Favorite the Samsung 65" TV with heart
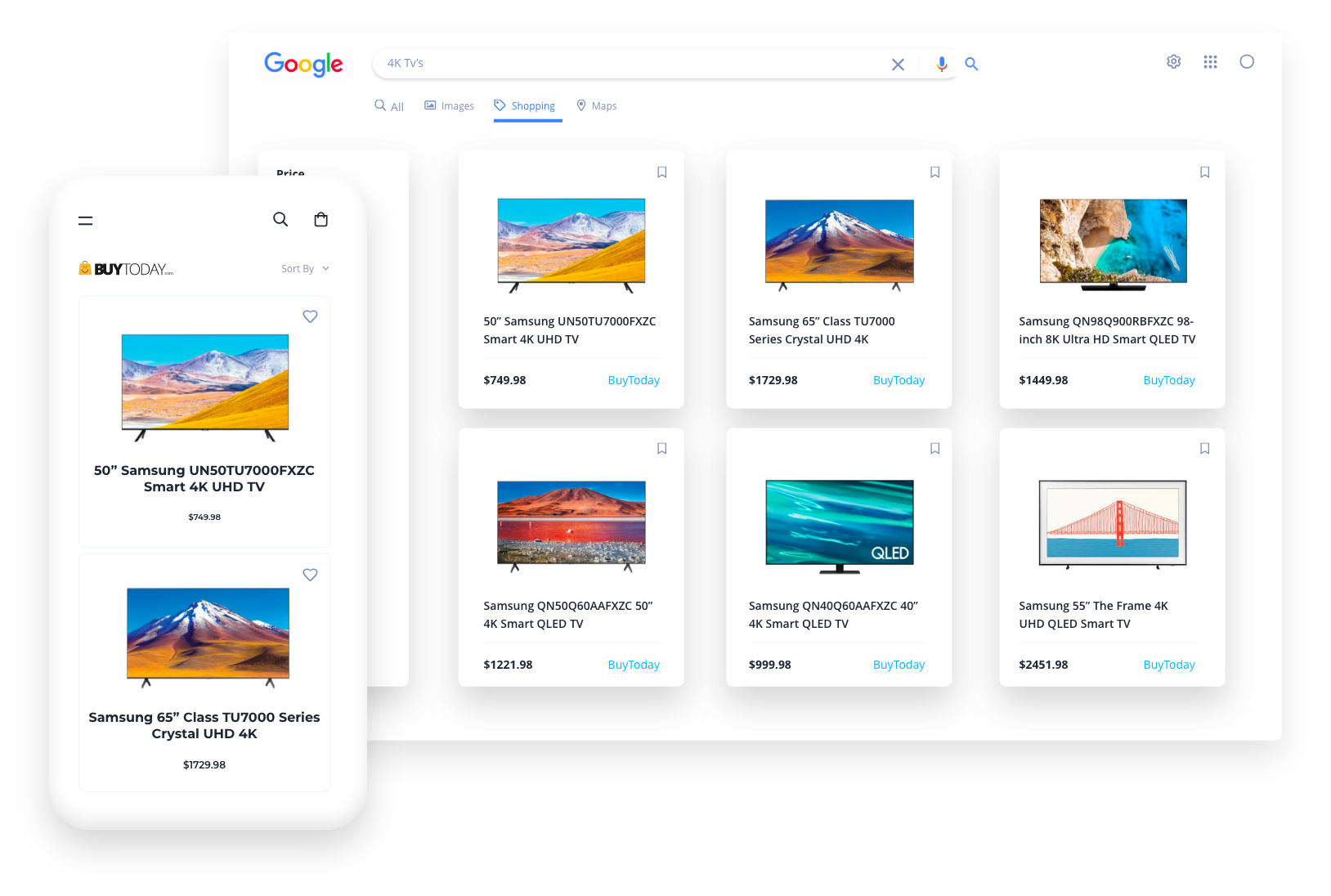 [310, 575]
